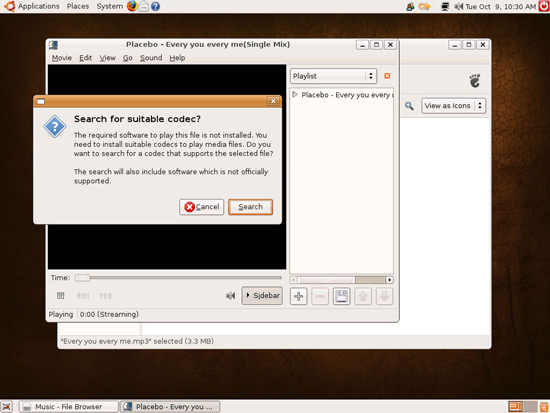Open the System menu in the top panel

110,6
